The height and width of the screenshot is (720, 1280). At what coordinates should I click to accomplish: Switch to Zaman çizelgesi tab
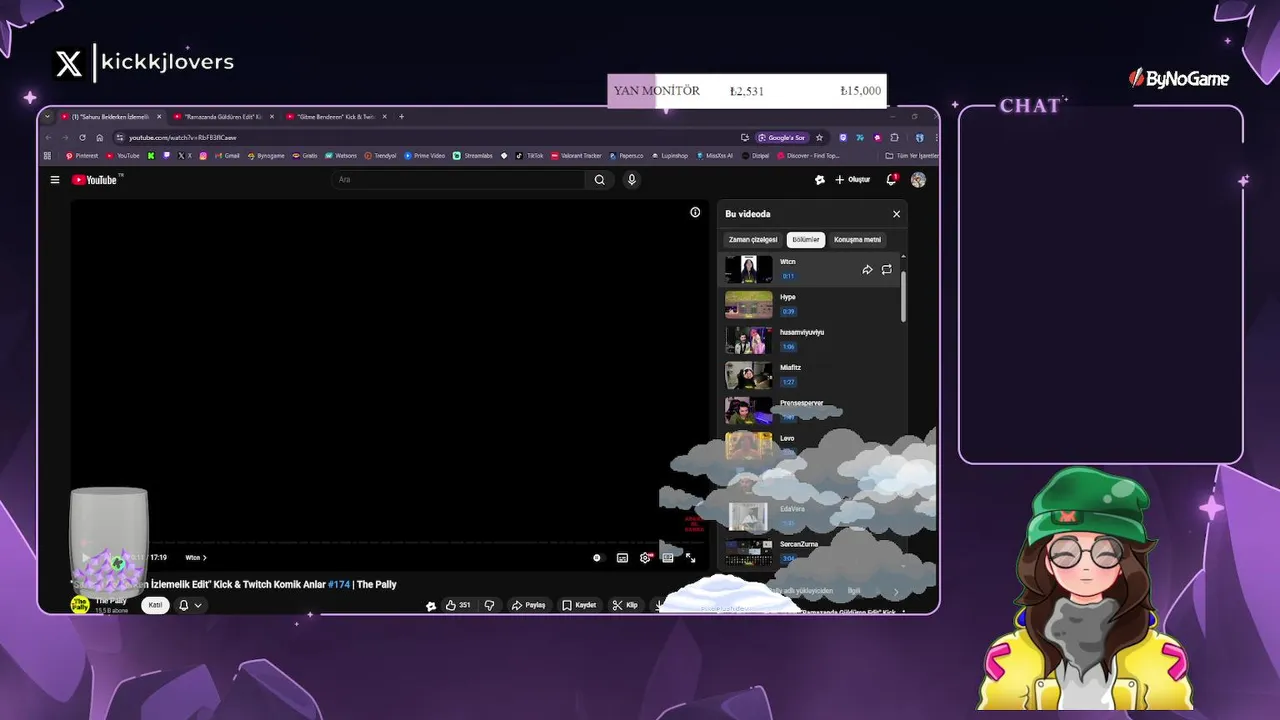pyautogui.click(x=753, y=240)
